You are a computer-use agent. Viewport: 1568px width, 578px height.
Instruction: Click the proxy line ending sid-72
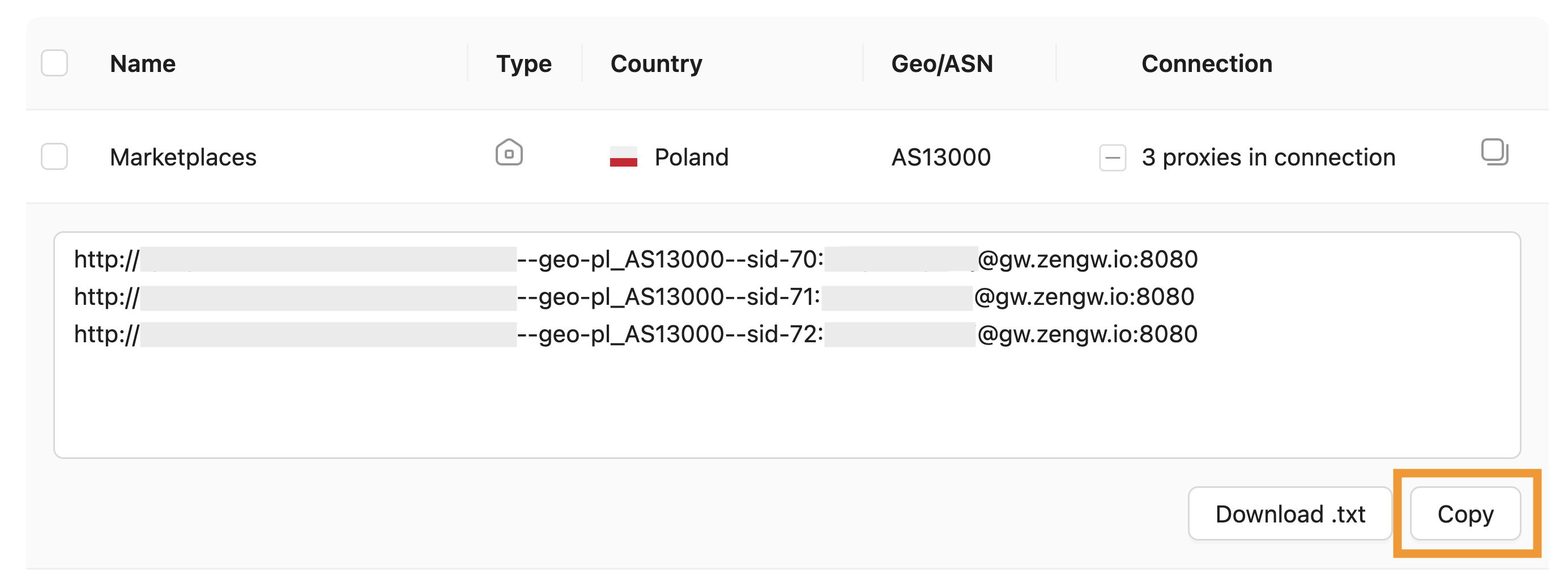[670, 334]
